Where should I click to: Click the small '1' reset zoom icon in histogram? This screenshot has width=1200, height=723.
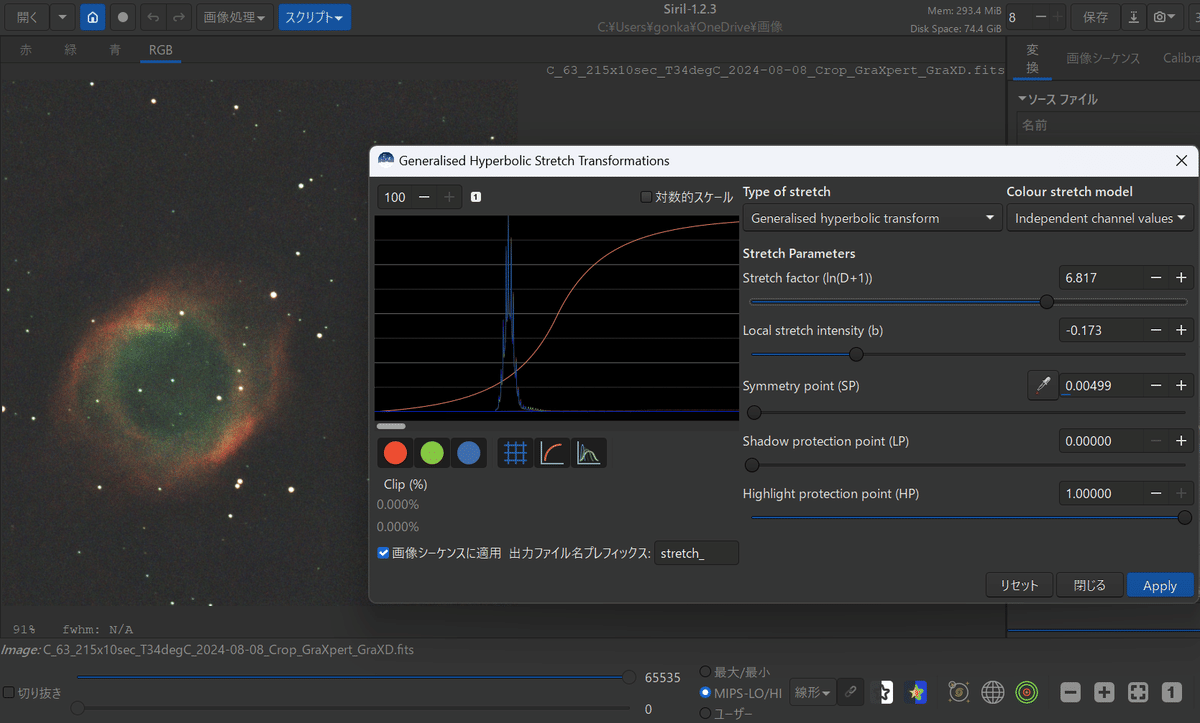pyautogui.click(x=475, y=197)
